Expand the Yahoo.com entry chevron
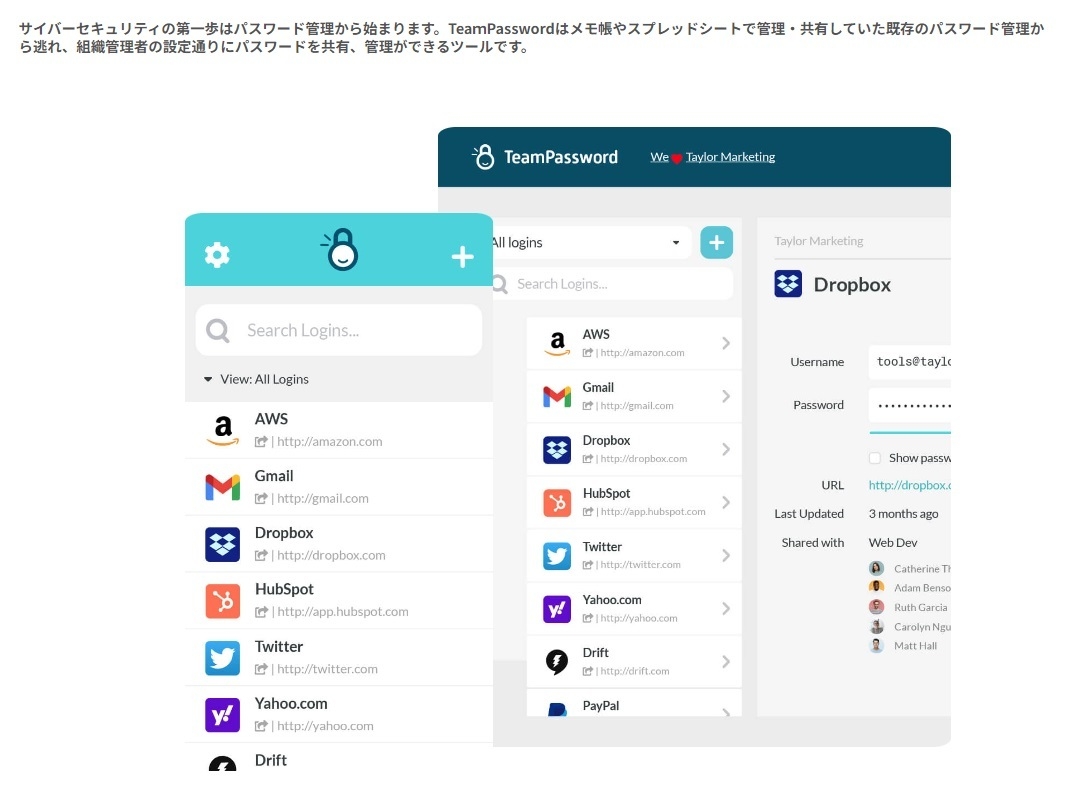 pos(727,608)
